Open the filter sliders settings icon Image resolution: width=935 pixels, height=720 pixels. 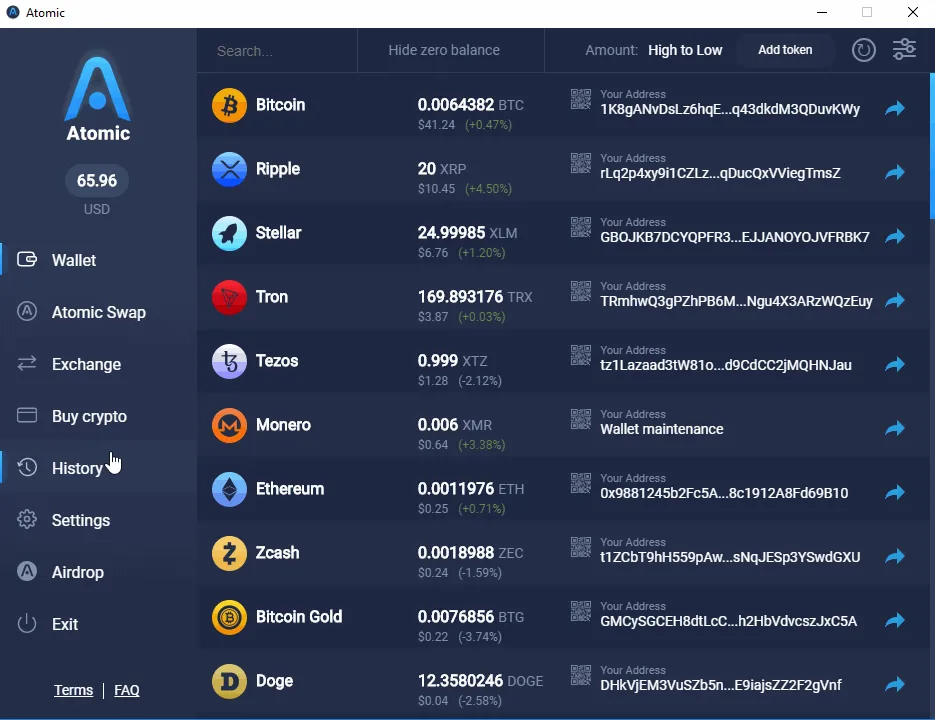[904, 50]
